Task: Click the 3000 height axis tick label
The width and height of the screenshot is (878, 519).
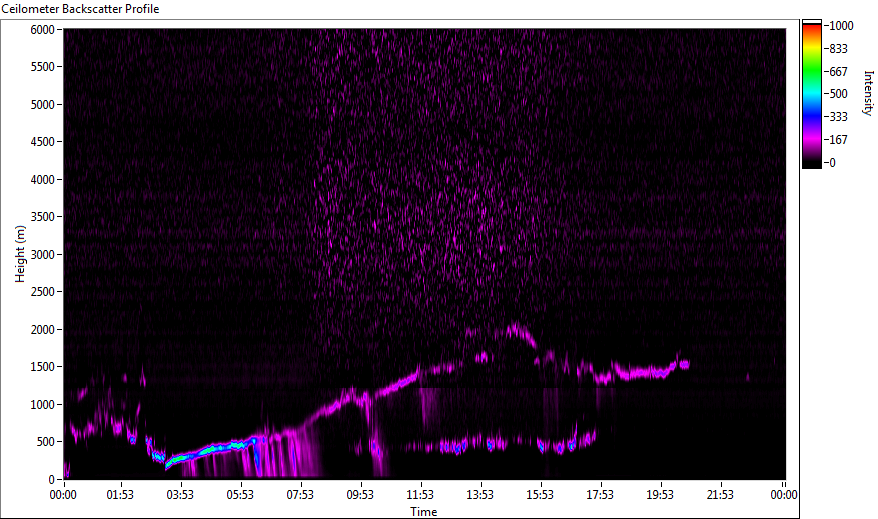Action: tap(43, 254)
